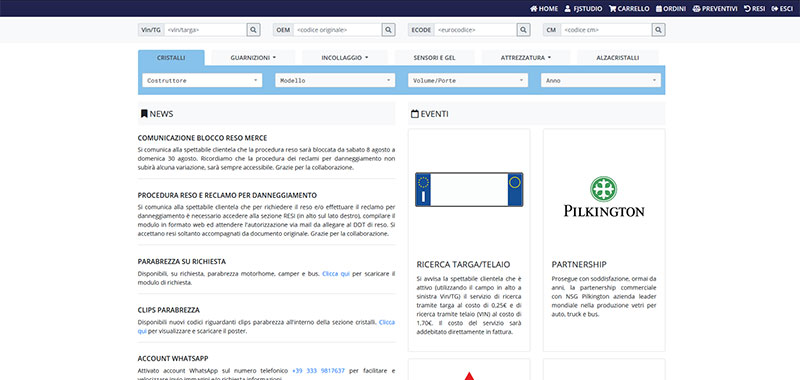Click the ACCOUNT WHATSAPP headline

[x=173, y=359]
